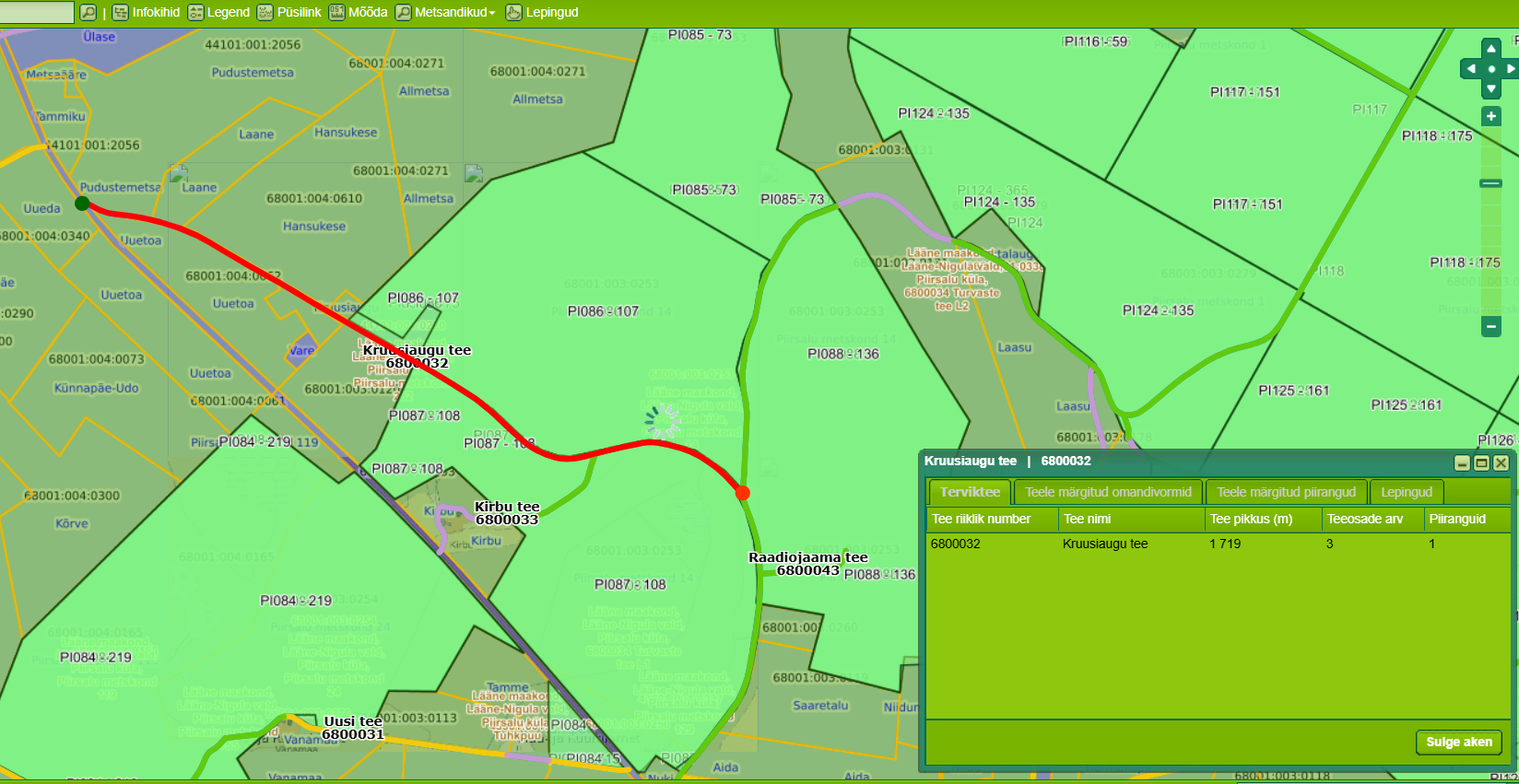
Task: Pan the map down with the arrow
Action: pyautogui.click(x=1491, y=88)
